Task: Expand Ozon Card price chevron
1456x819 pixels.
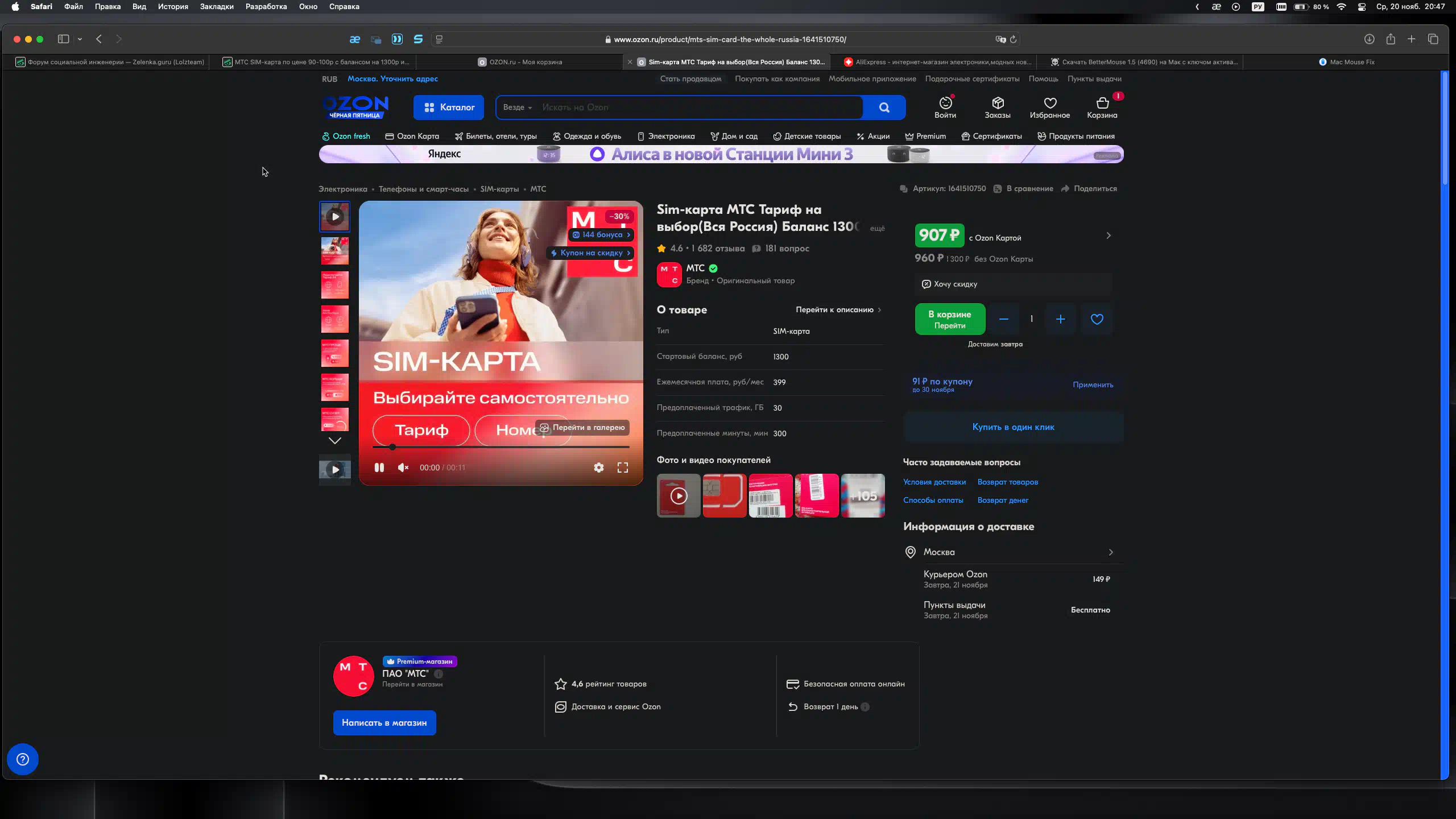Action: pos(1108,235)
